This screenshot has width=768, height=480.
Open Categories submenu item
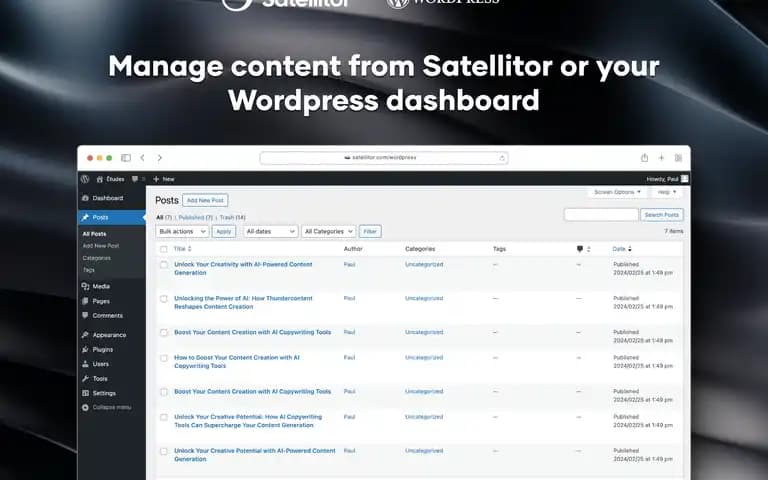click(x=96, y=258)
